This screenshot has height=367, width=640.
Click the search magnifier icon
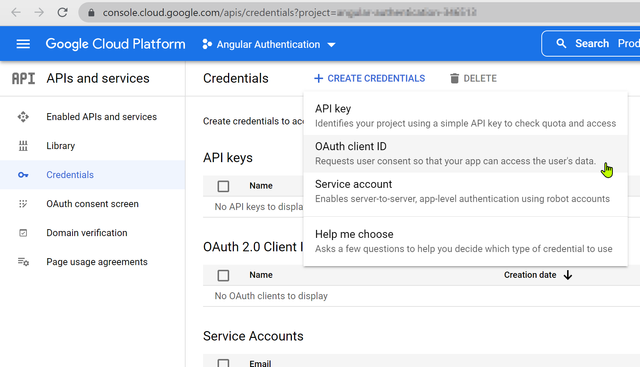(x=561, y=43)
